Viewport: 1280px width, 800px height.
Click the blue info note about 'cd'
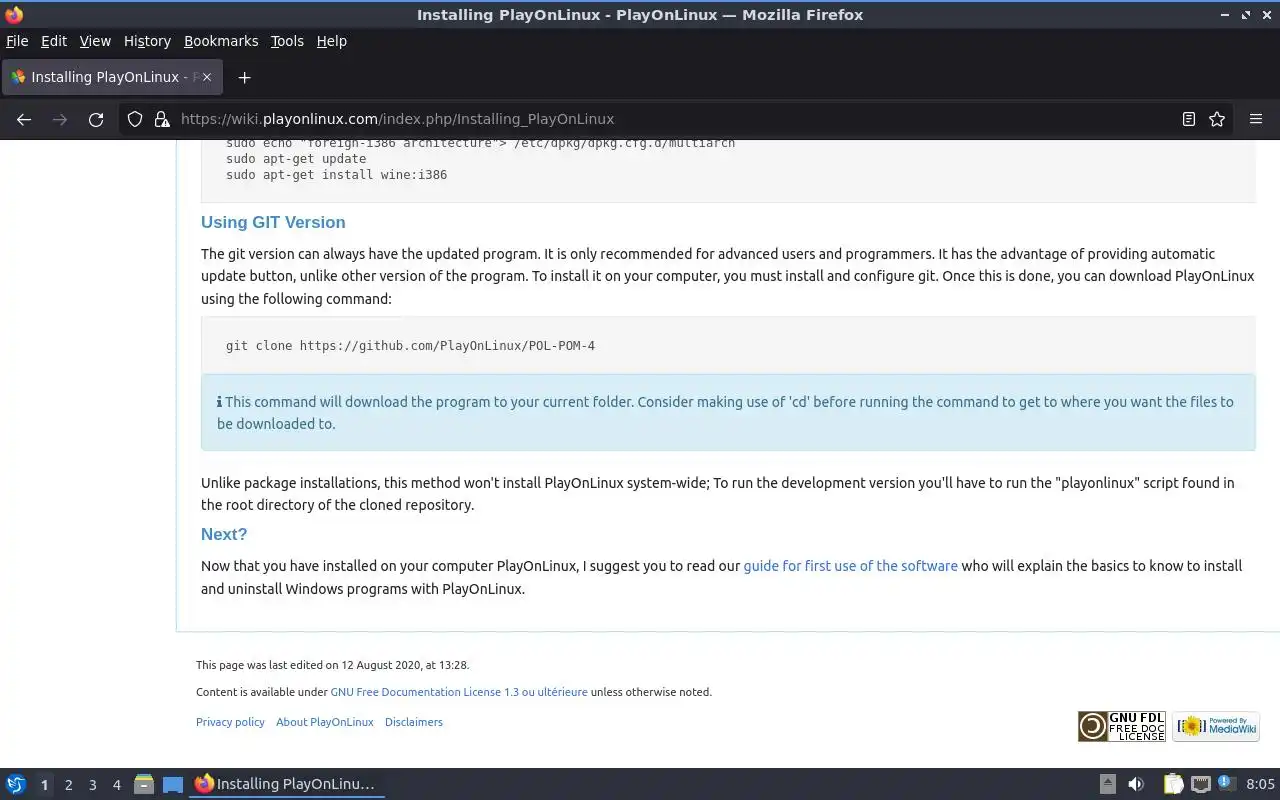coord(728,413)
